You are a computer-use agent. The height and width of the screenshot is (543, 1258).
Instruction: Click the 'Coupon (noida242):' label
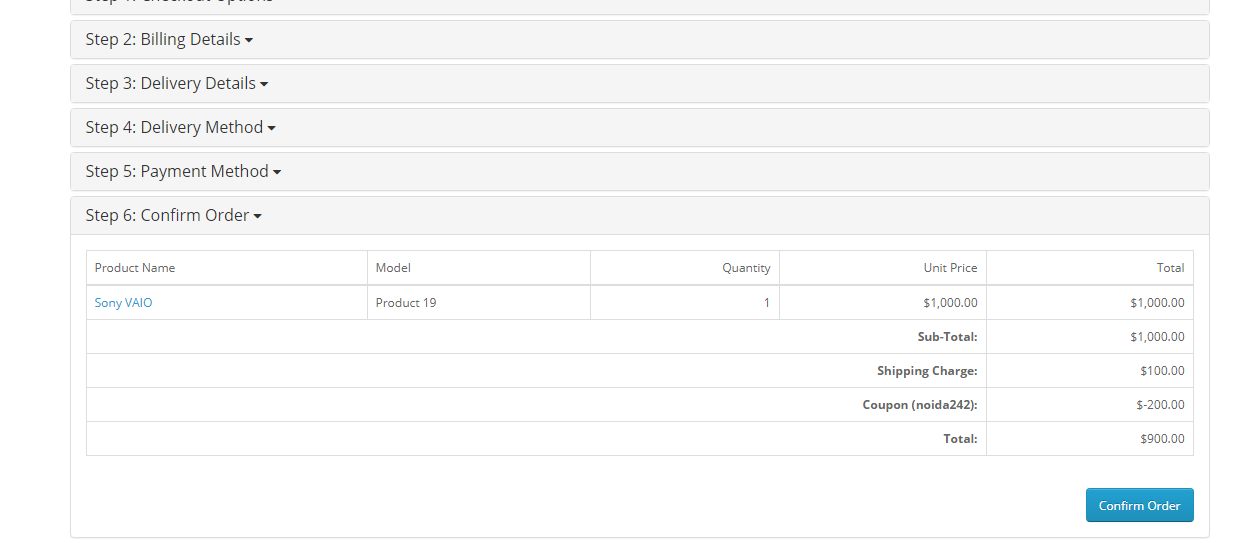pyautogui.click(x=920, y=405)
